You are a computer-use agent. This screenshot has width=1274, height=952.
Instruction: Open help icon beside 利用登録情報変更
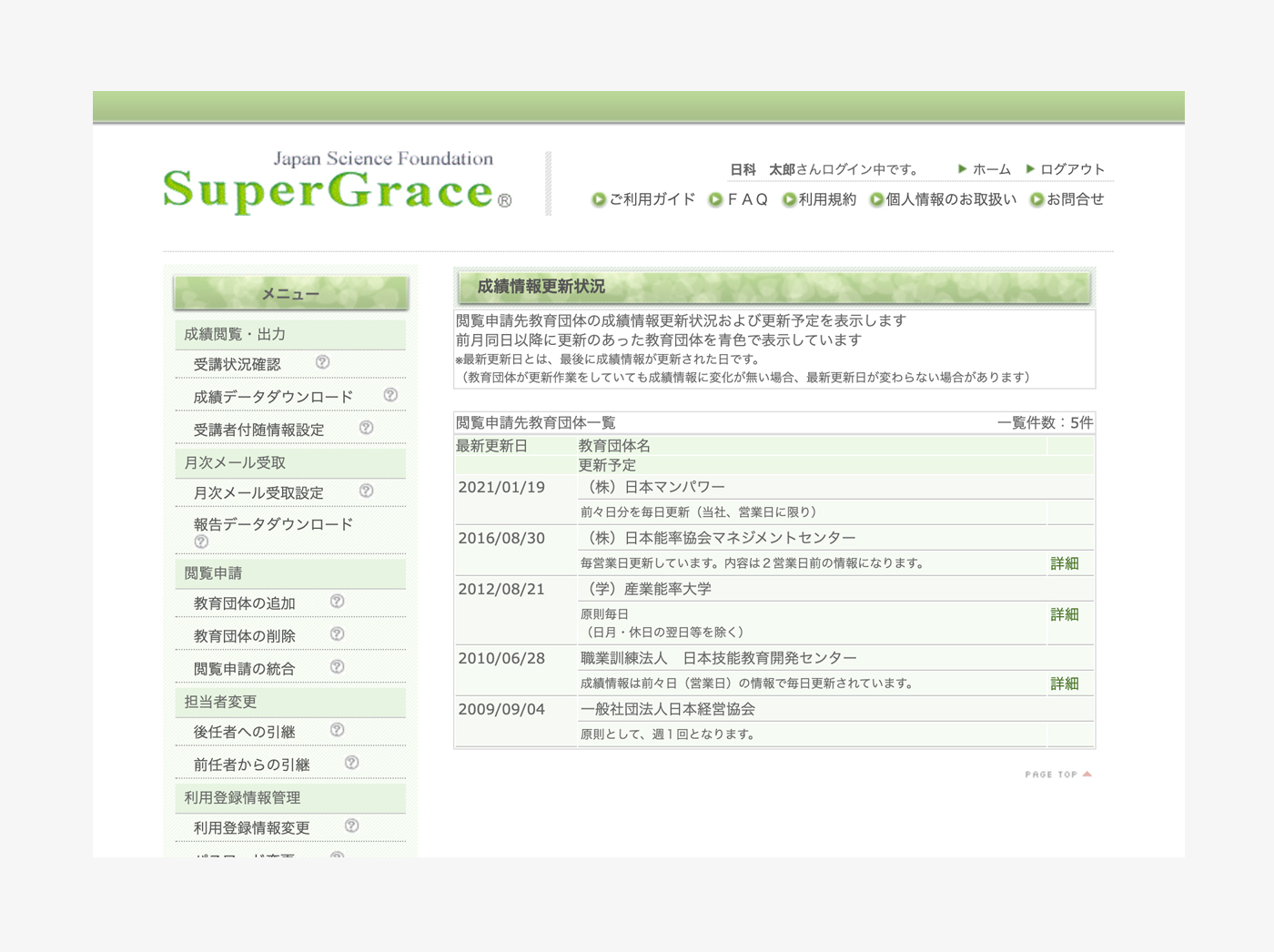click(351, 825)
